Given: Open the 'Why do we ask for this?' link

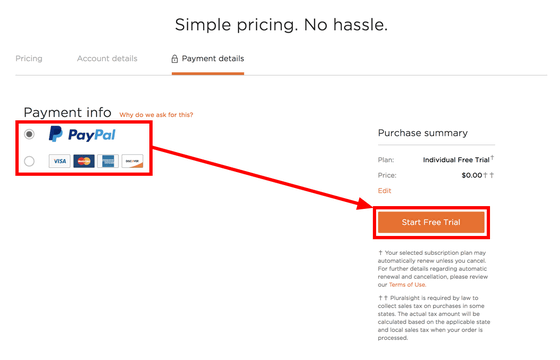Looking at the screenshot, I should coord(156,115).
